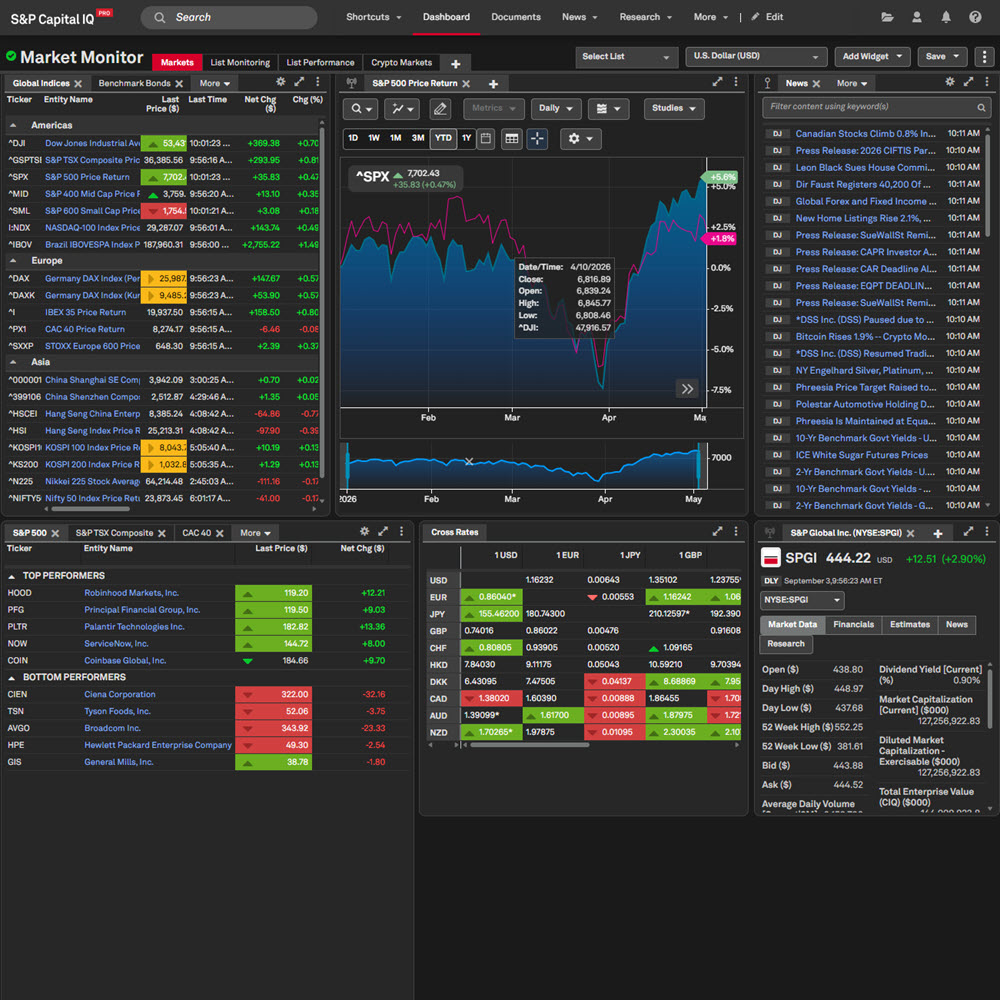Viewport: 1000px width, 1000px height.
Task: Collapse the Americas group
Action: pyautogui.click(x=13, y=126)
